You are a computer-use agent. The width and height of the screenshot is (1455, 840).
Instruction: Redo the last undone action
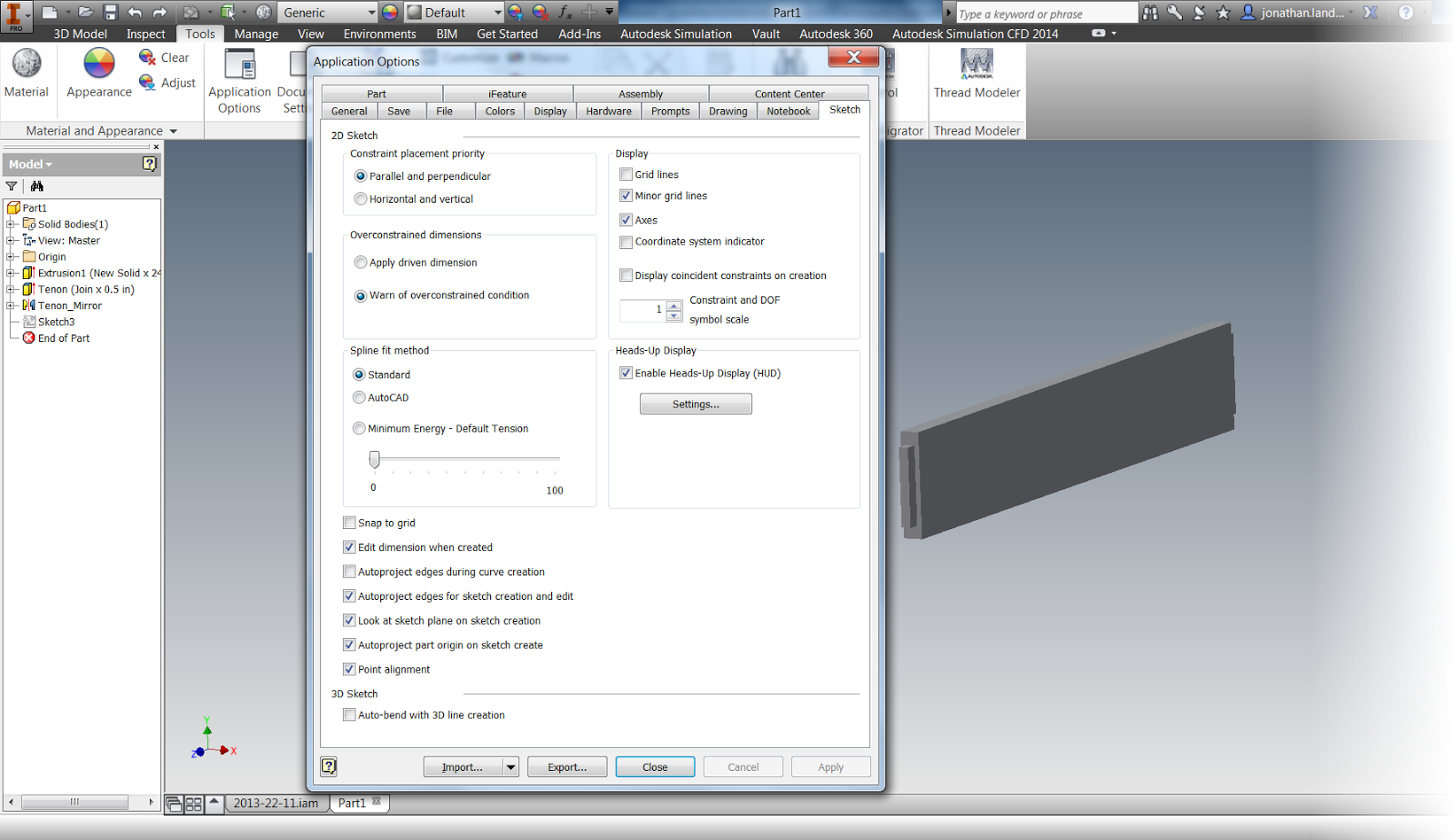coord(160,12)
